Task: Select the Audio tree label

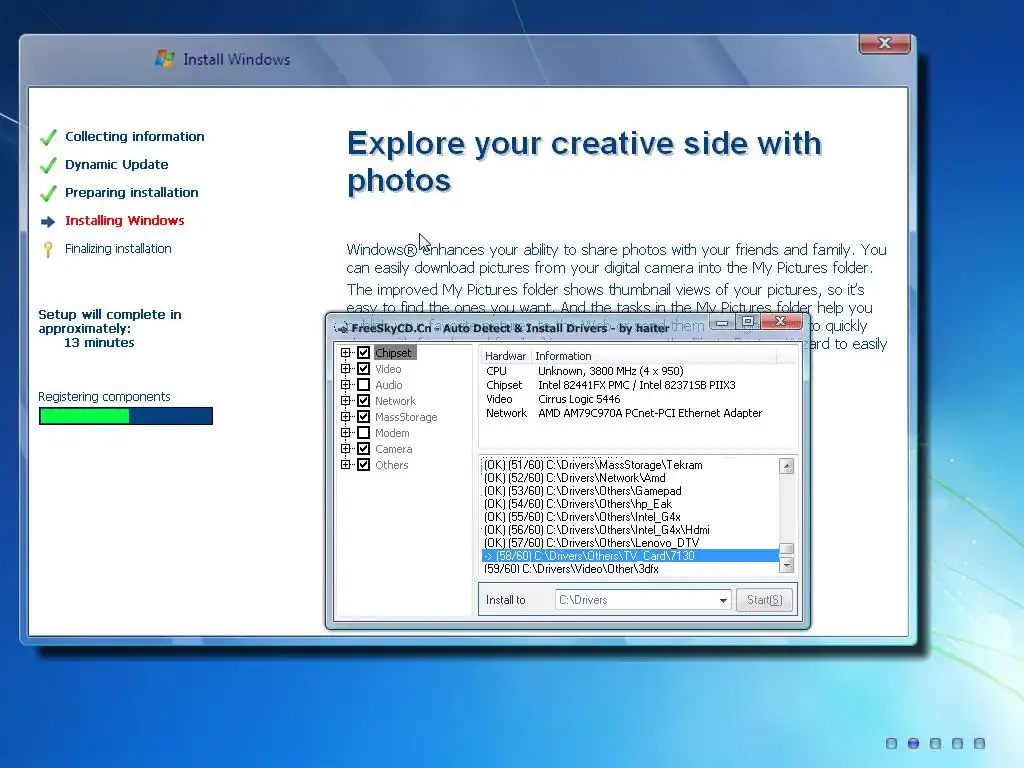Action: [x=389, y=385]
